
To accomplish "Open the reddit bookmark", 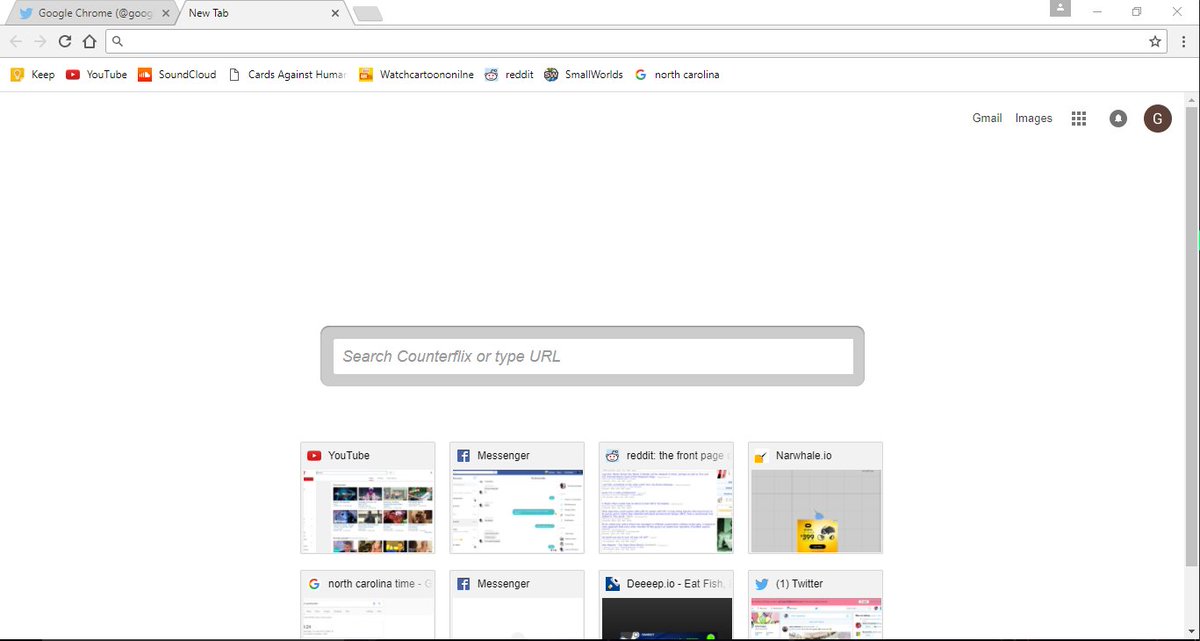I will coord(509,74).
